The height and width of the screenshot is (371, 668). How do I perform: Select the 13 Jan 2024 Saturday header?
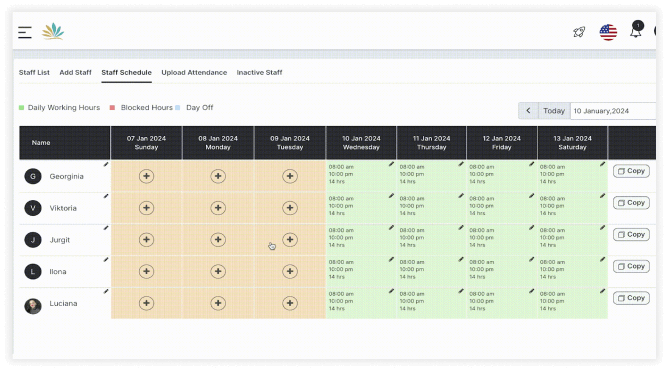click(x=572, y=143)
